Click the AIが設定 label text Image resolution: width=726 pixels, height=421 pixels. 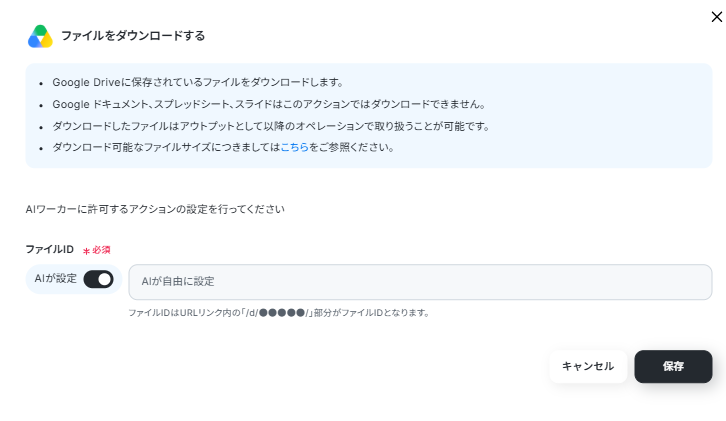tap(56, 278)
